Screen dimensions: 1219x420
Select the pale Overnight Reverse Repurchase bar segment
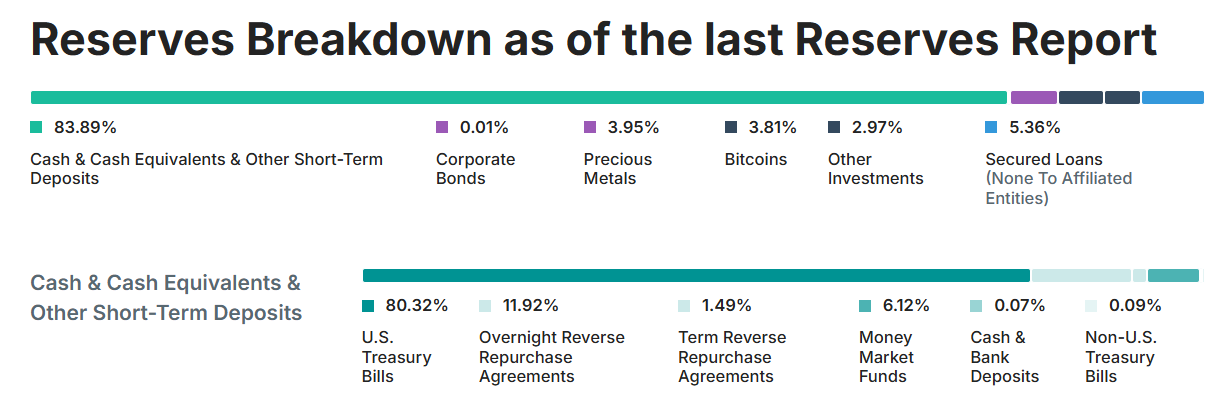pyautogui.click(x=1081, y=275)
